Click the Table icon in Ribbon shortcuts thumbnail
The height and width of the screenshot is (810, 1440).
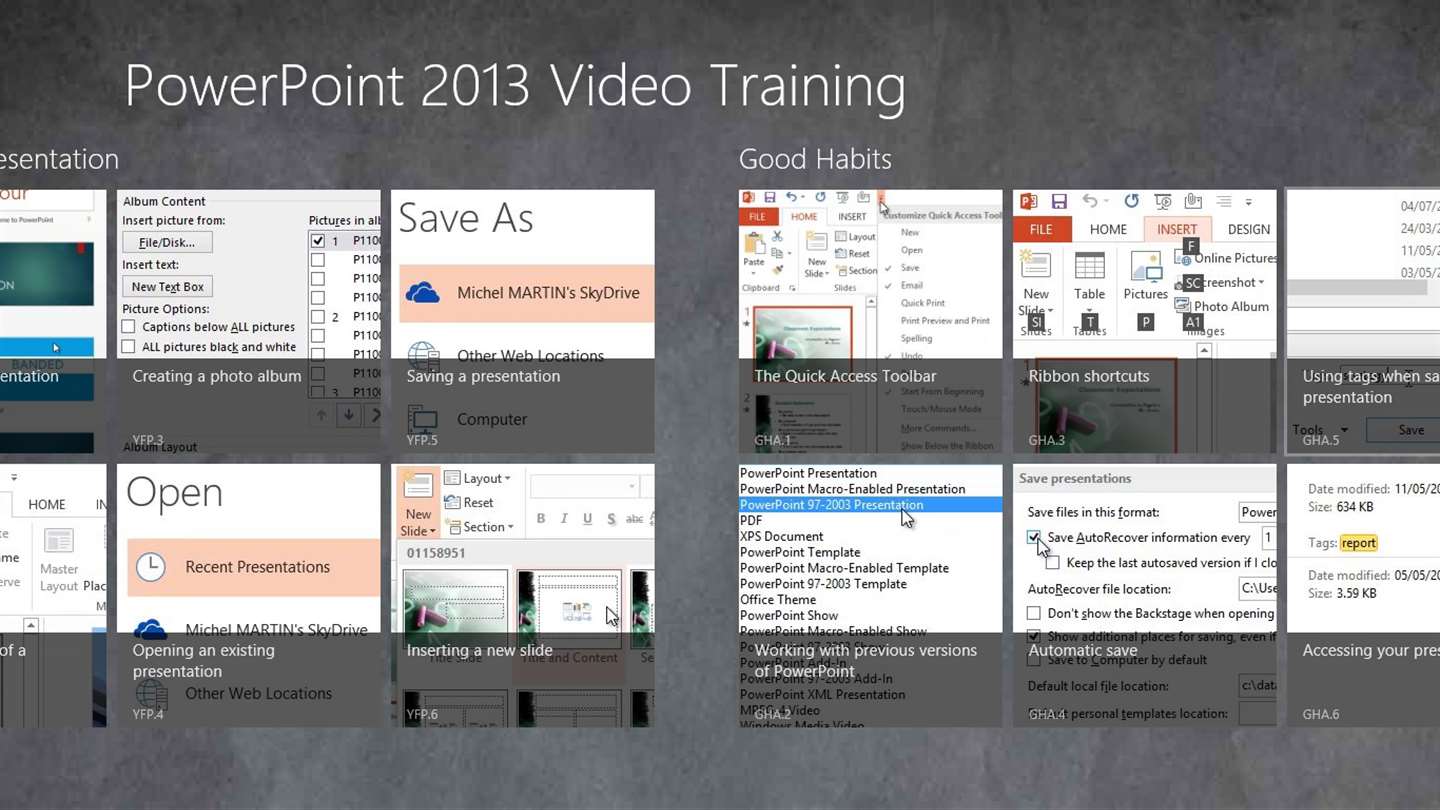[1089, 267]
